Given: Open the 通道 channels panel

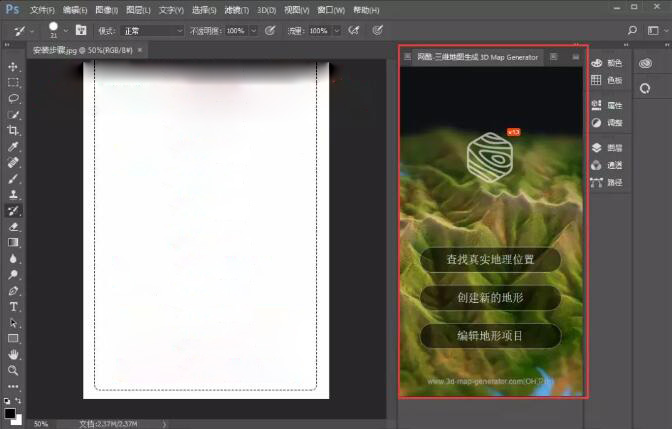Looking at the screenshot, I should point(607,165).
